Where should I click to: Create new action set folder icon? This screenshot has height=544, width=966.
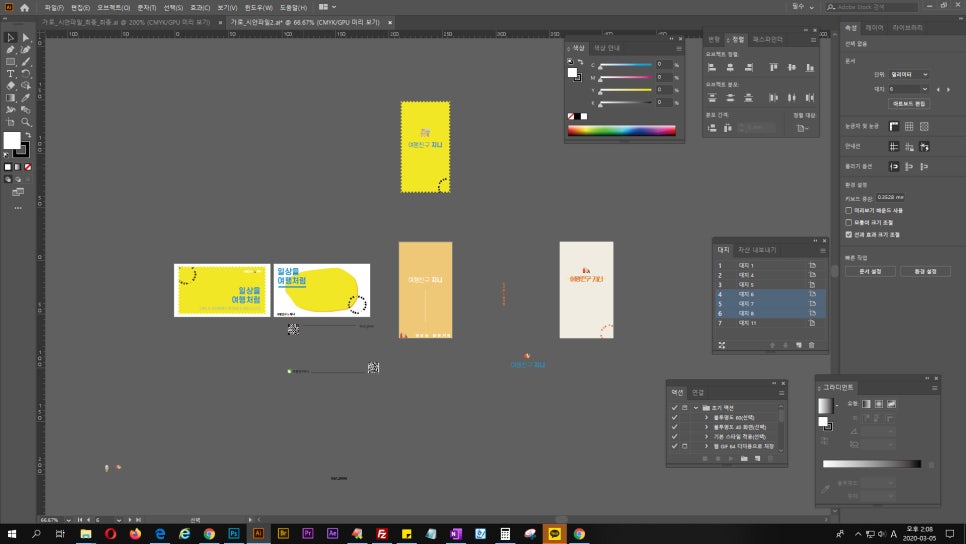coord(744,458)
